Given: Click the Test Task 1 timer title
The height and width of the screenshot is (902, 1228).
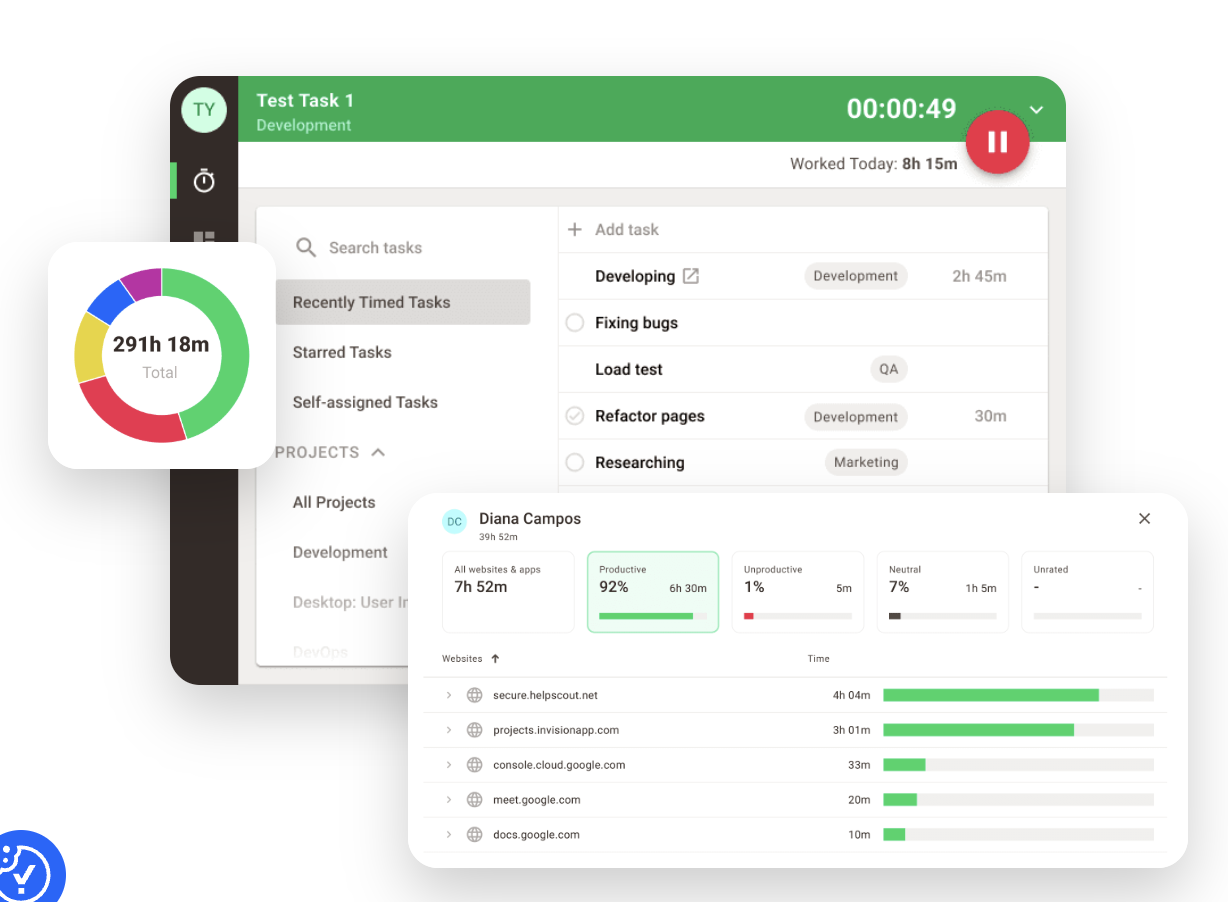Looking at the screenshot, I should coord(305,100).
